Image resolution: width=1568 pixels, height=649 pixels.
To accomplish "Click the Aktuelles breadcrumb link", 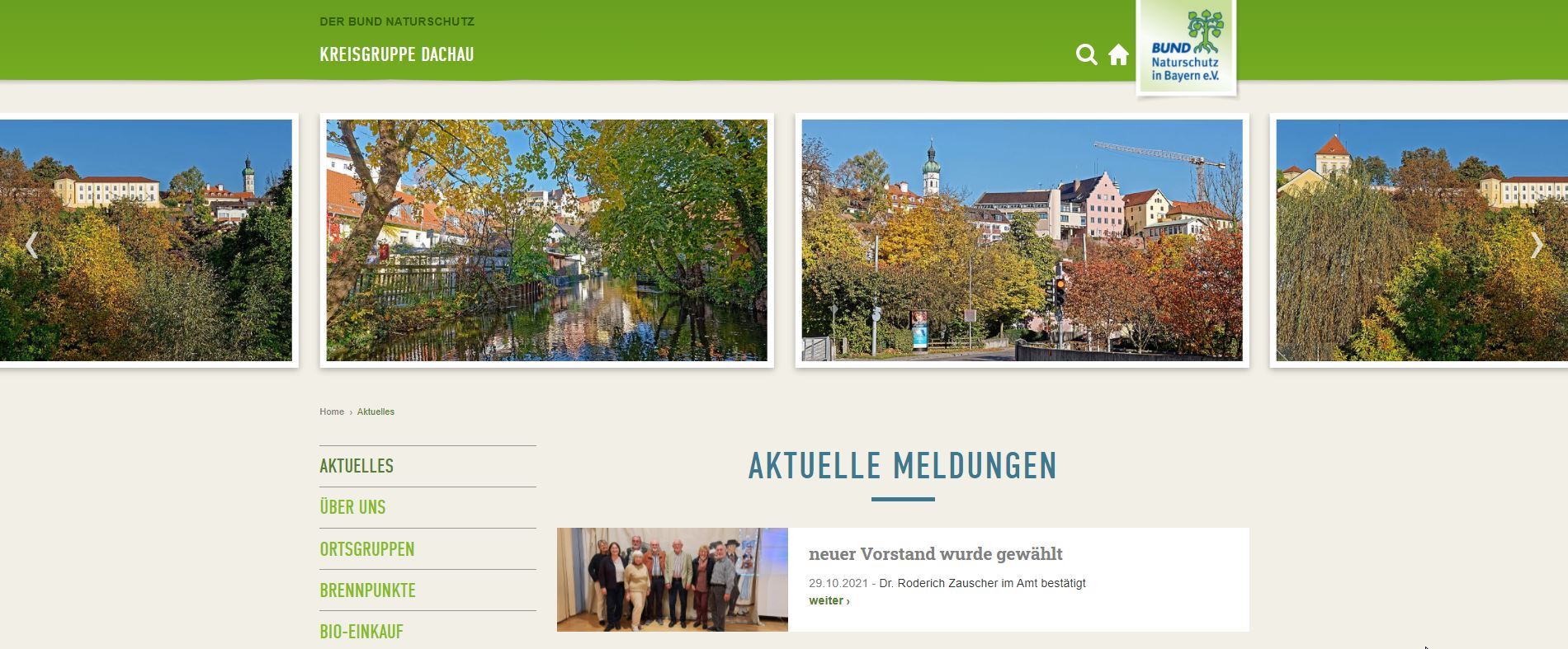I will click(x=375, y=412).
